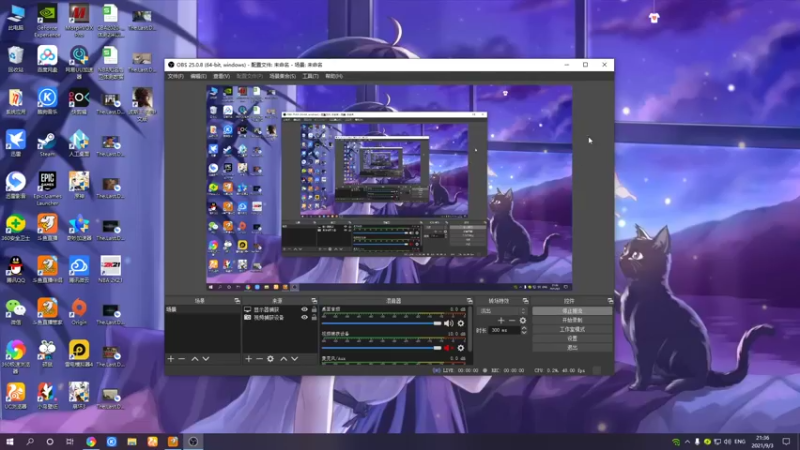Open source properties using the gear icon
This screenshot has height=450, width=800.
(270, 359)
